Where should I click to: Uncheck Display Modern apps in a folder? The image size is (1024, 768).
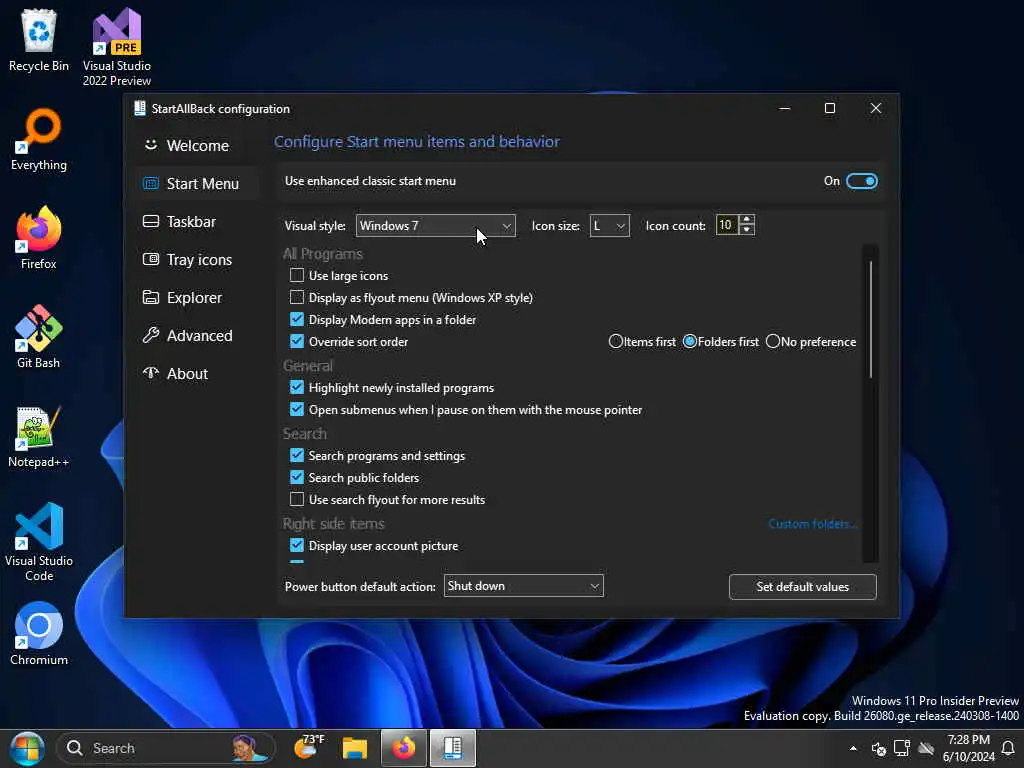pos(297,319)
